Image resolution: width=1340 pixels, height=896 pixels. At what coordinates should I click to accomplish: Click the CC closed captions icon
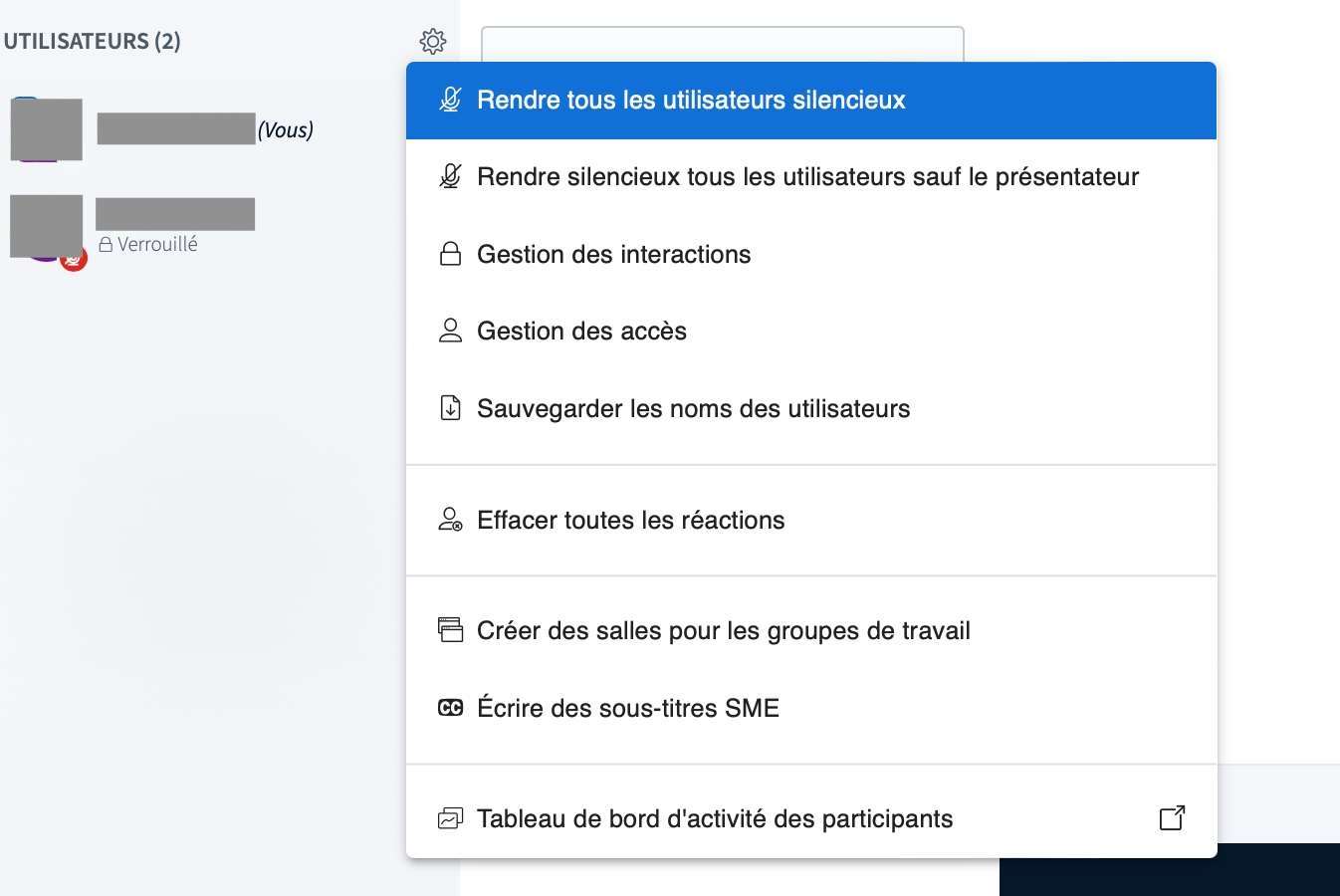click(x=450, y=708)
